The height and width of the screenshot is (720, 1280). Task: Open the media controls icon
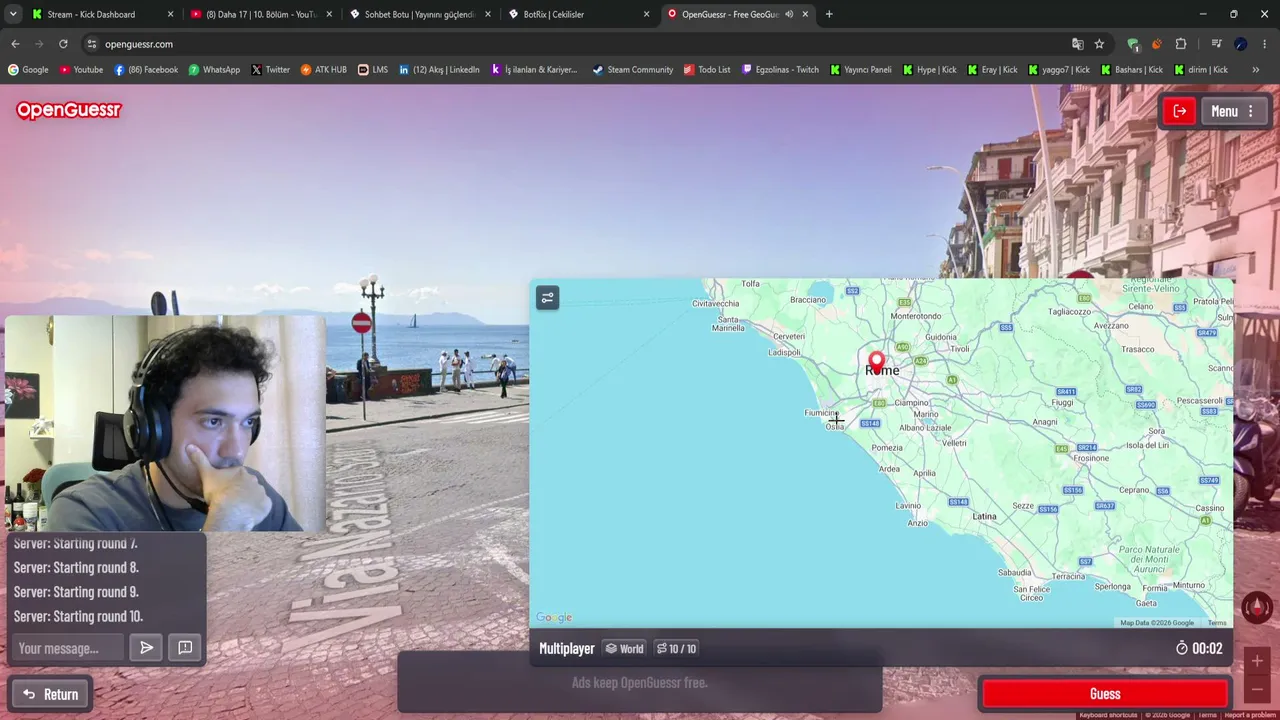pyautogui.click(x=1216, y=44)
